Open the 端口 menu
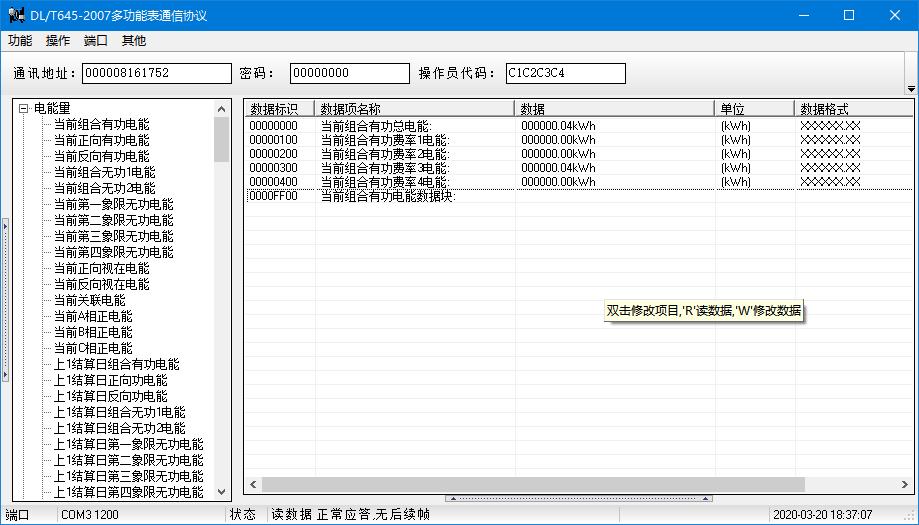This screenshot has height=525, width=919. pos(96,41)
